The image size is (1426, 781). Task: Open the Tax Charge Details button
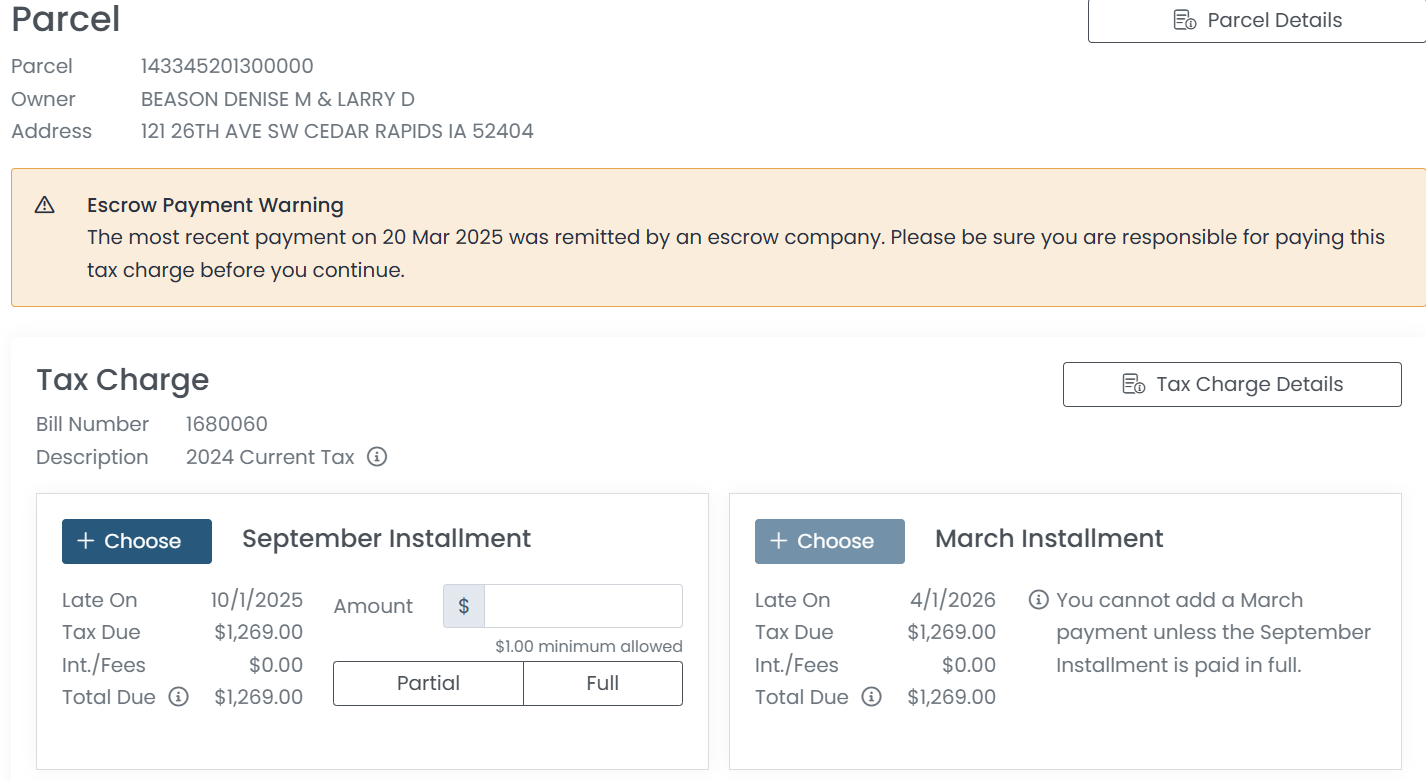pyautogui.click(x=1231, y=385)
